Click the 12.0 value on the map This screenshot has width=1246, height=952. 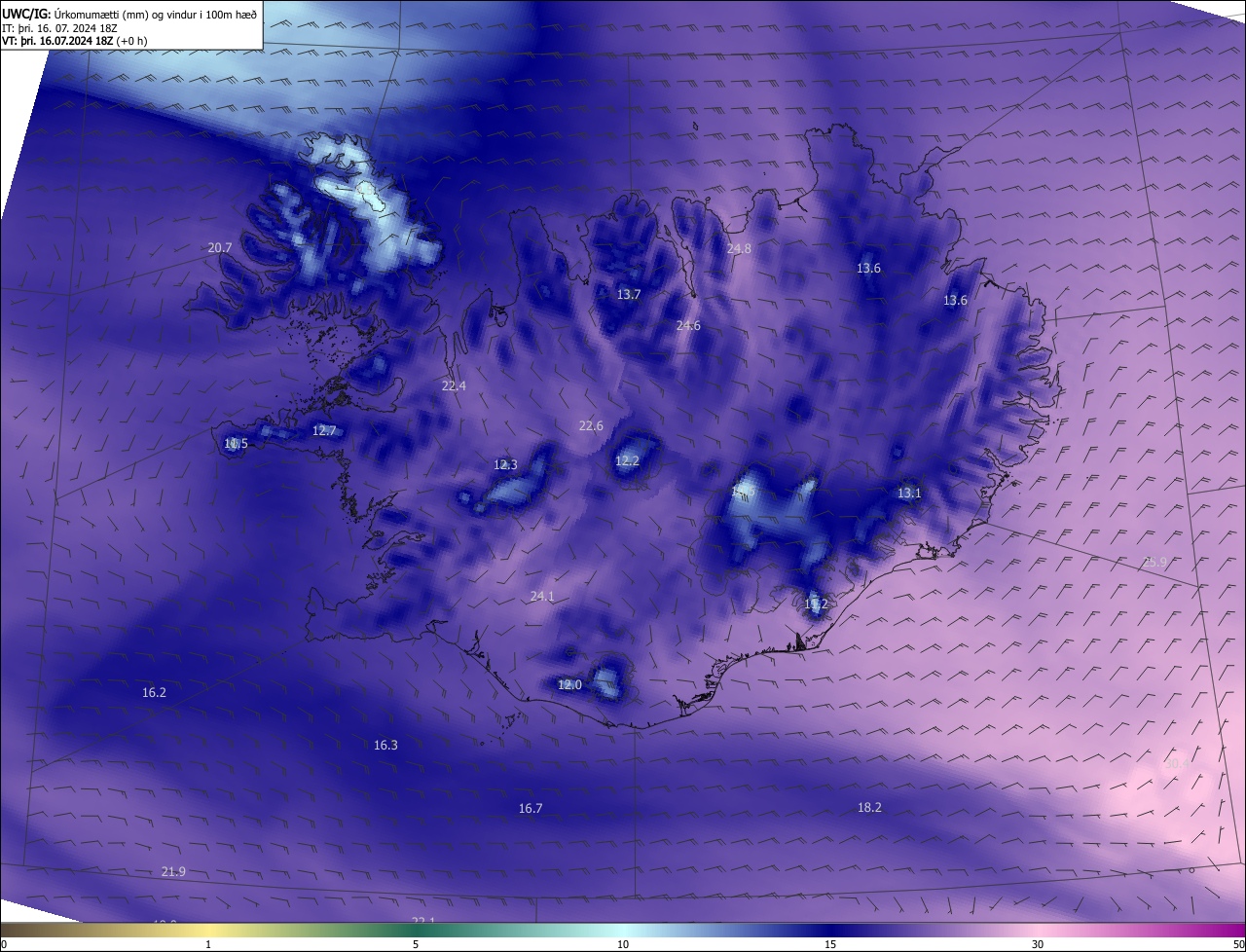click(569, 685)
